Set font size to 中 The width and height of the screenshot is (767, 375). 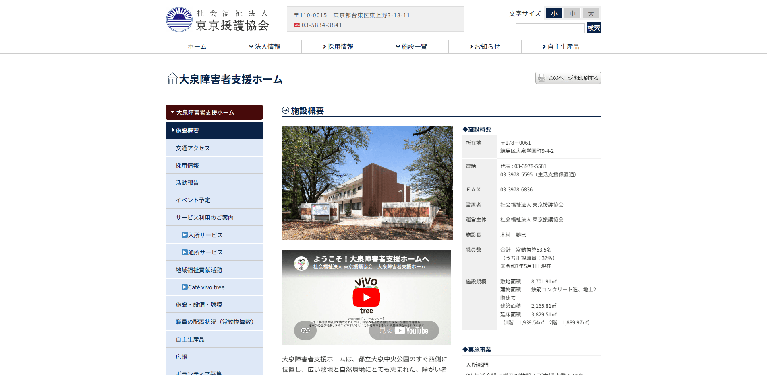click(572, 13)
